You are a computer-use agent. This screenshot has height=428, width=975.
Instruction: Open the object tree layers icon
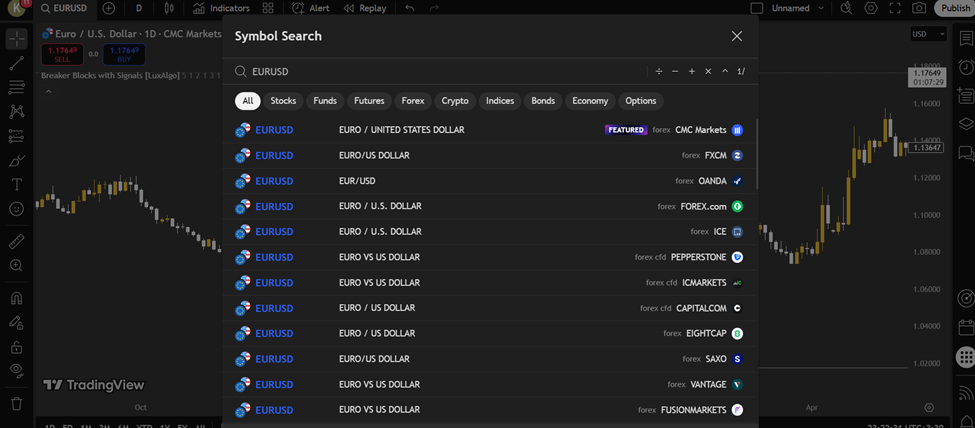click(x=966, y=123)
